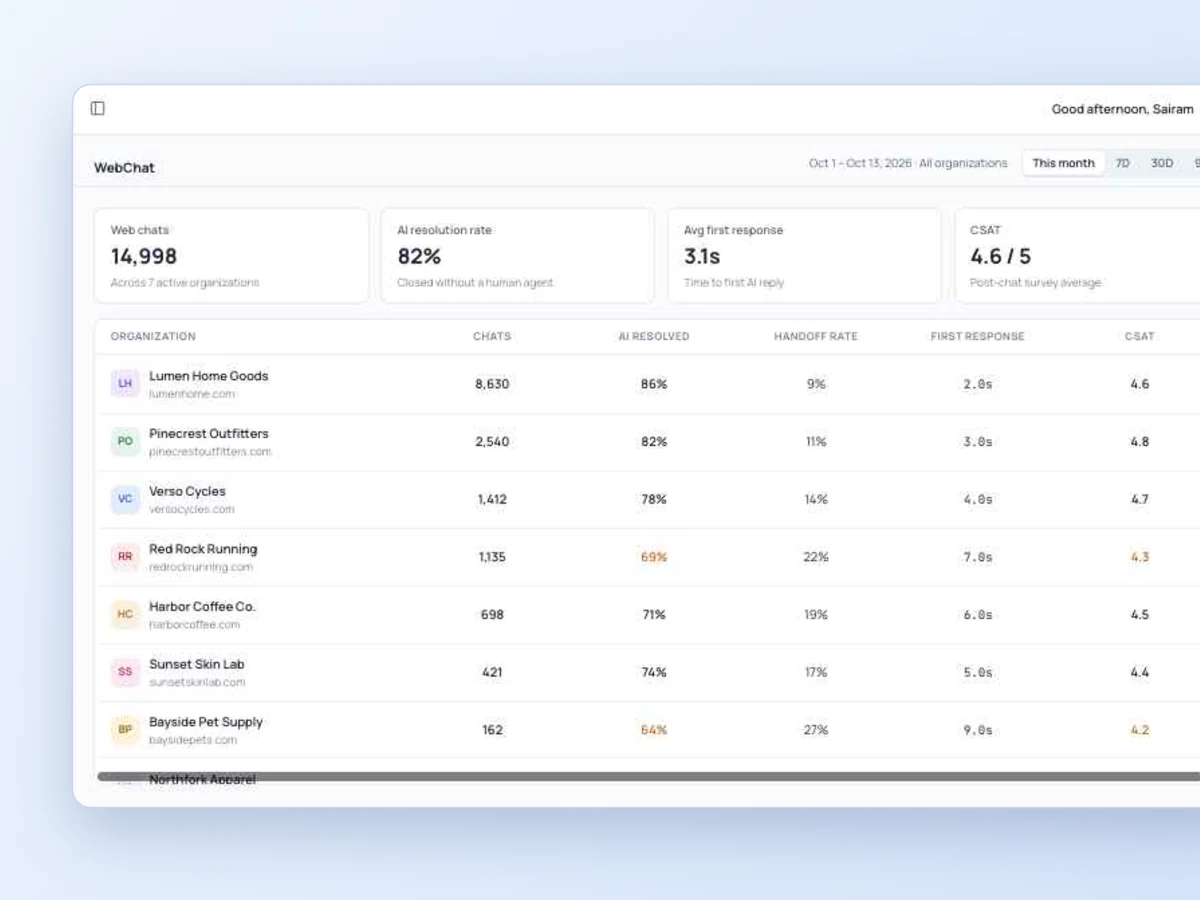The width and height of the screenshot is (1200, 900).
Task: Open the Pinecrest Outfitters organization
Action: tap(209, 434)
